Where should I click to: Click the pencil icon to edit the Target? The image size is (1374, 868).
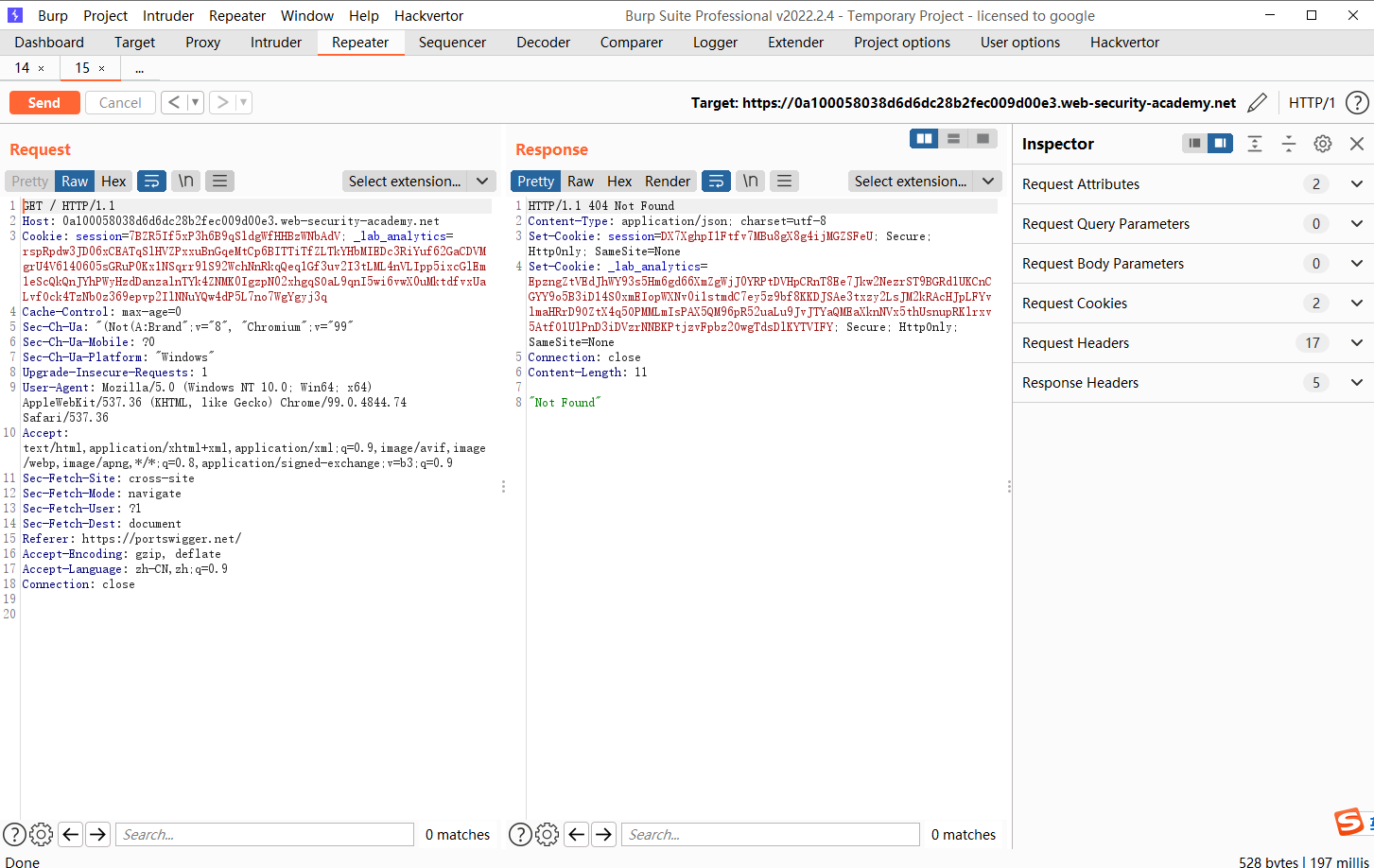pos(1257,102)
